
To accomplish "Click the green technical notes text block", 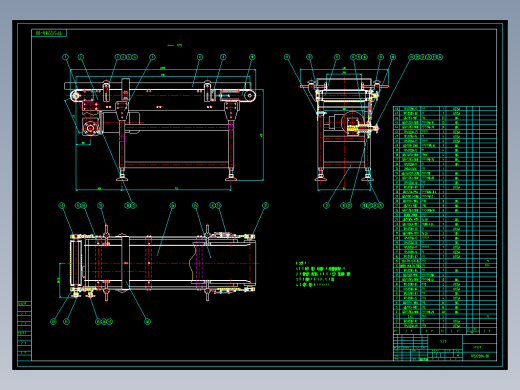I will pyautogui.click(x=323, y=274).
